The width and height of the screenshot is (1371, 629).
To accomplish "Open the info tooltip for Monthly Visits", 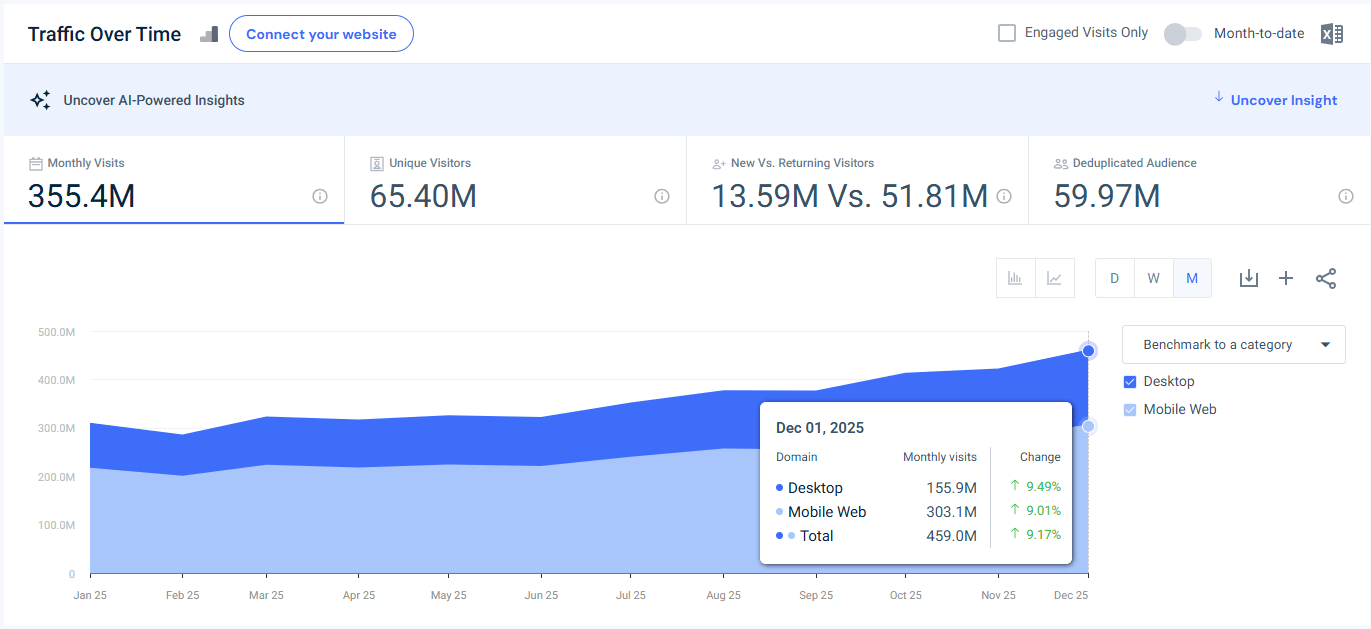I will pyautogui.click(x=319, y=197).
